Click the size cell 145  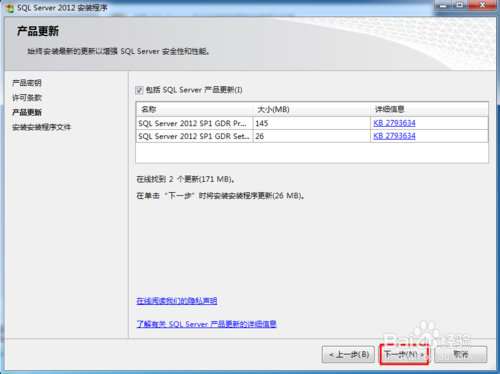312,123
